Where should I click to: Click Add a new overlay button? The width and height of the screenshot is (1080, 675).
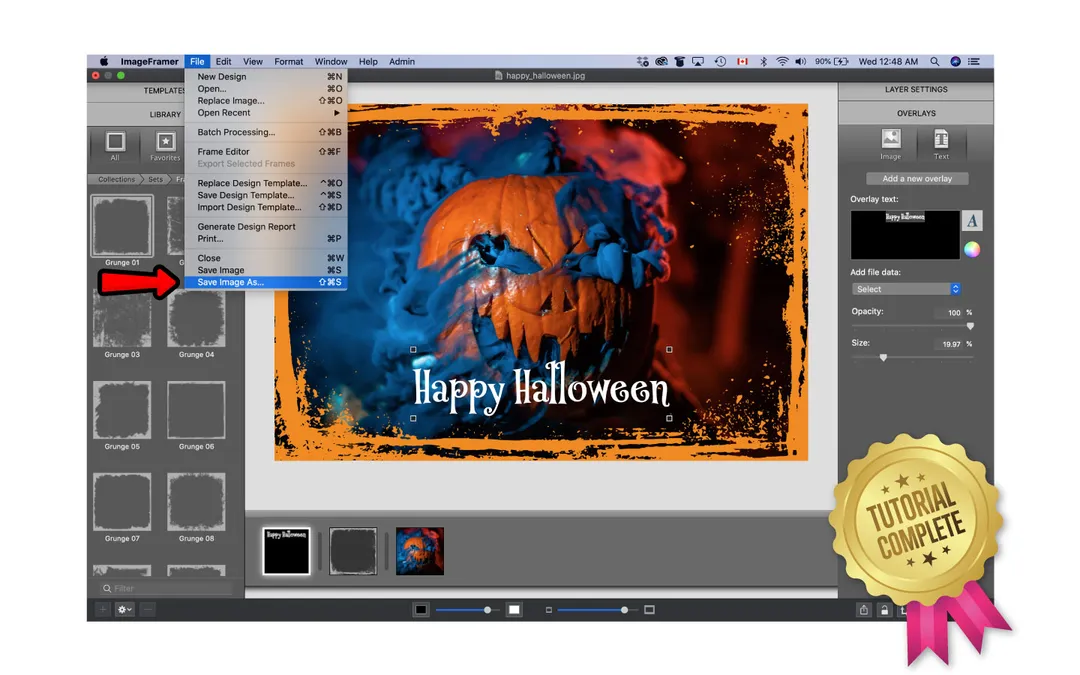917,178
